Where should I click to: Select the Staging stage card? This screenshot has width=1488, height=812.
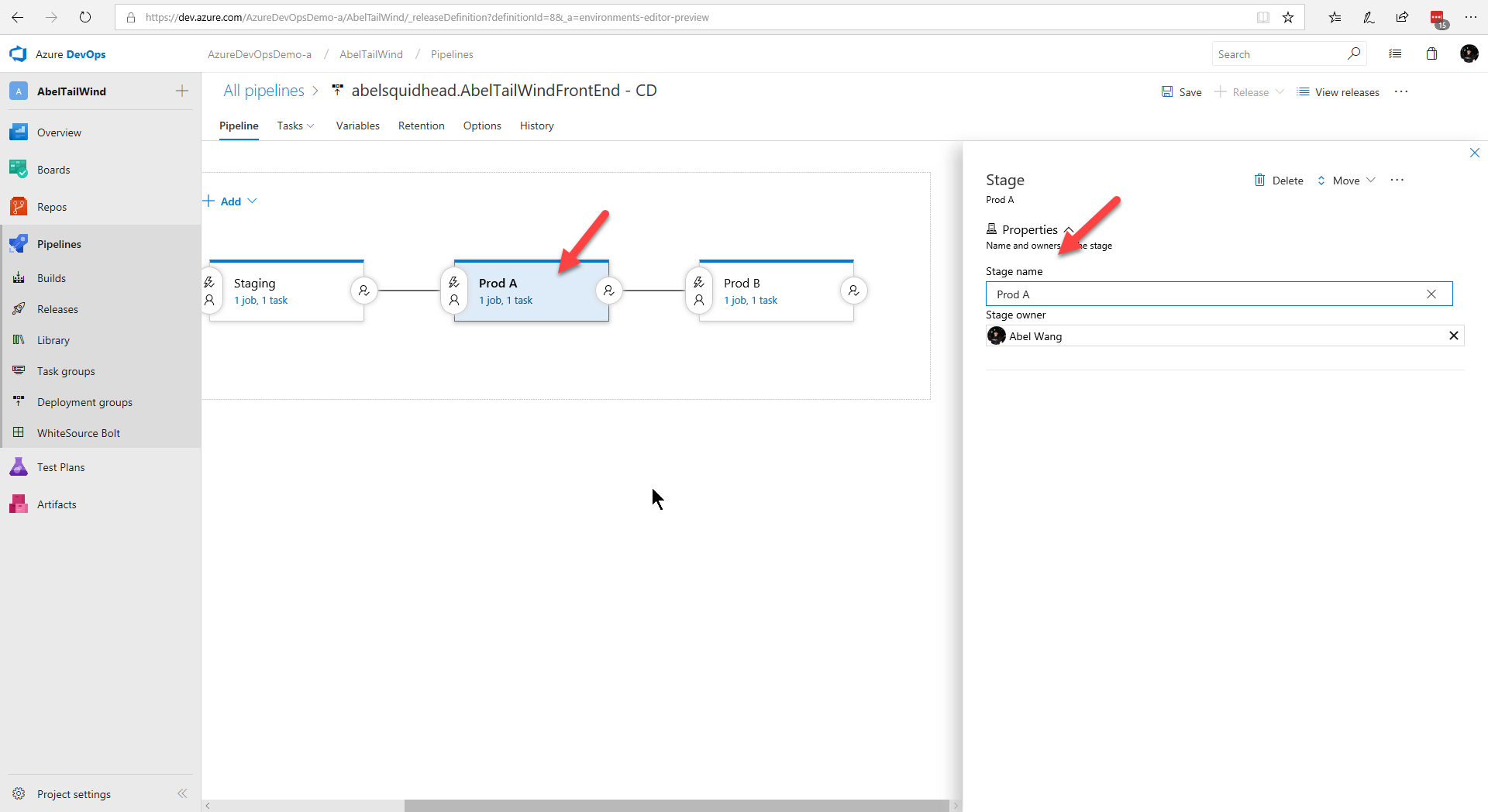[x=287, y=291]
